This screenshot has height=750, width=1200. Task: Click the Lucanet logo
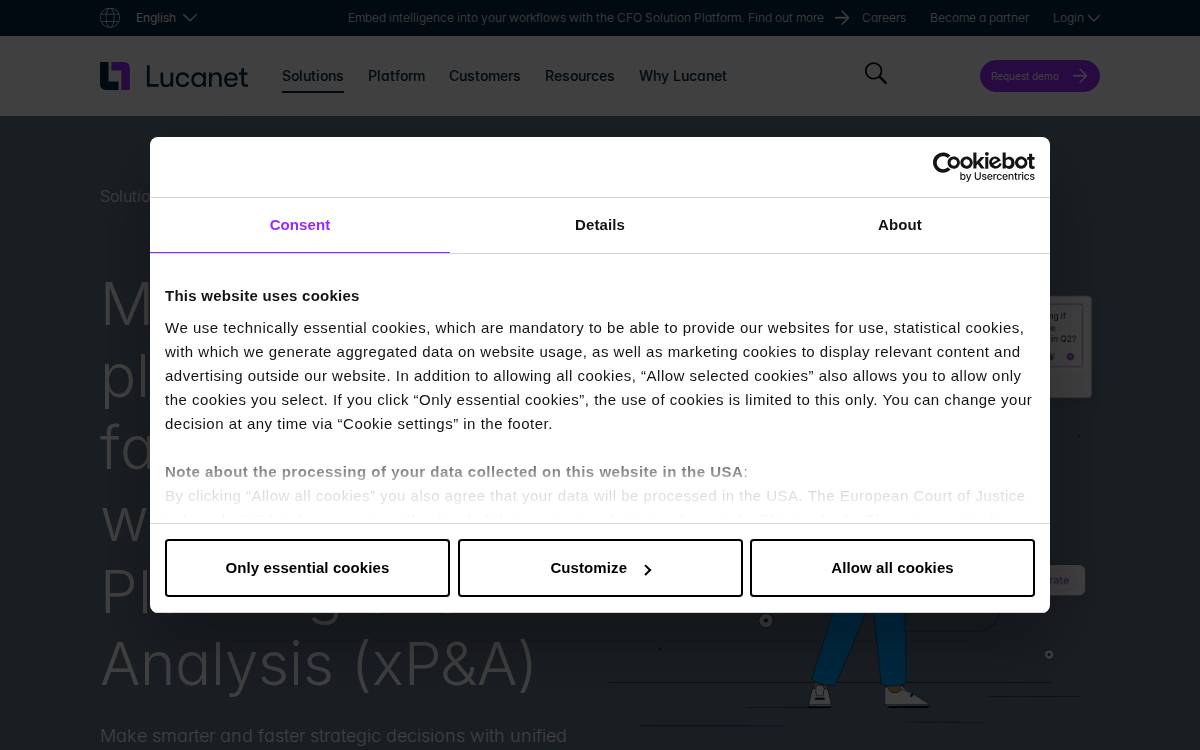coord(174,76)
